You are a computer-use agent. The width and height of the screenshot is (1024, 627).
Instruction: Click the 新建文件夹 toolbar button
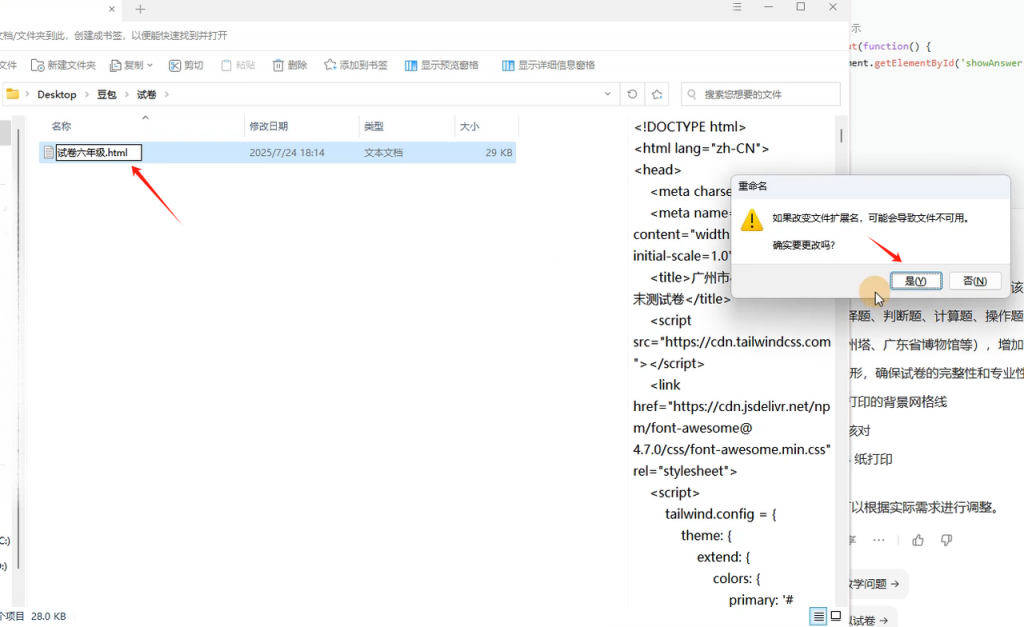click(x=63, y=65)
